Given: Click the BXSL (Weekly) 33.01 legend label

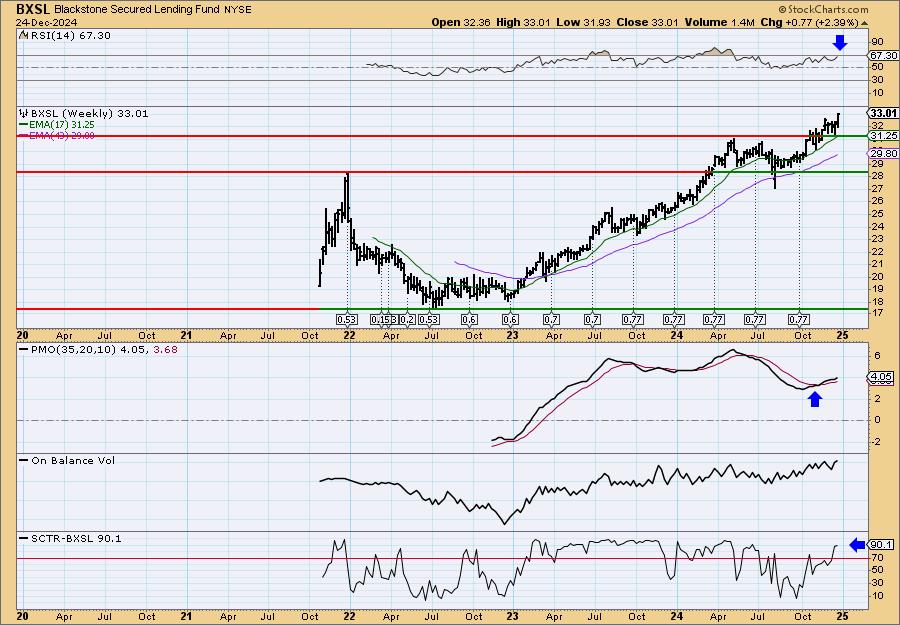Looking at the screenshot, I should (x=89, y=114).
